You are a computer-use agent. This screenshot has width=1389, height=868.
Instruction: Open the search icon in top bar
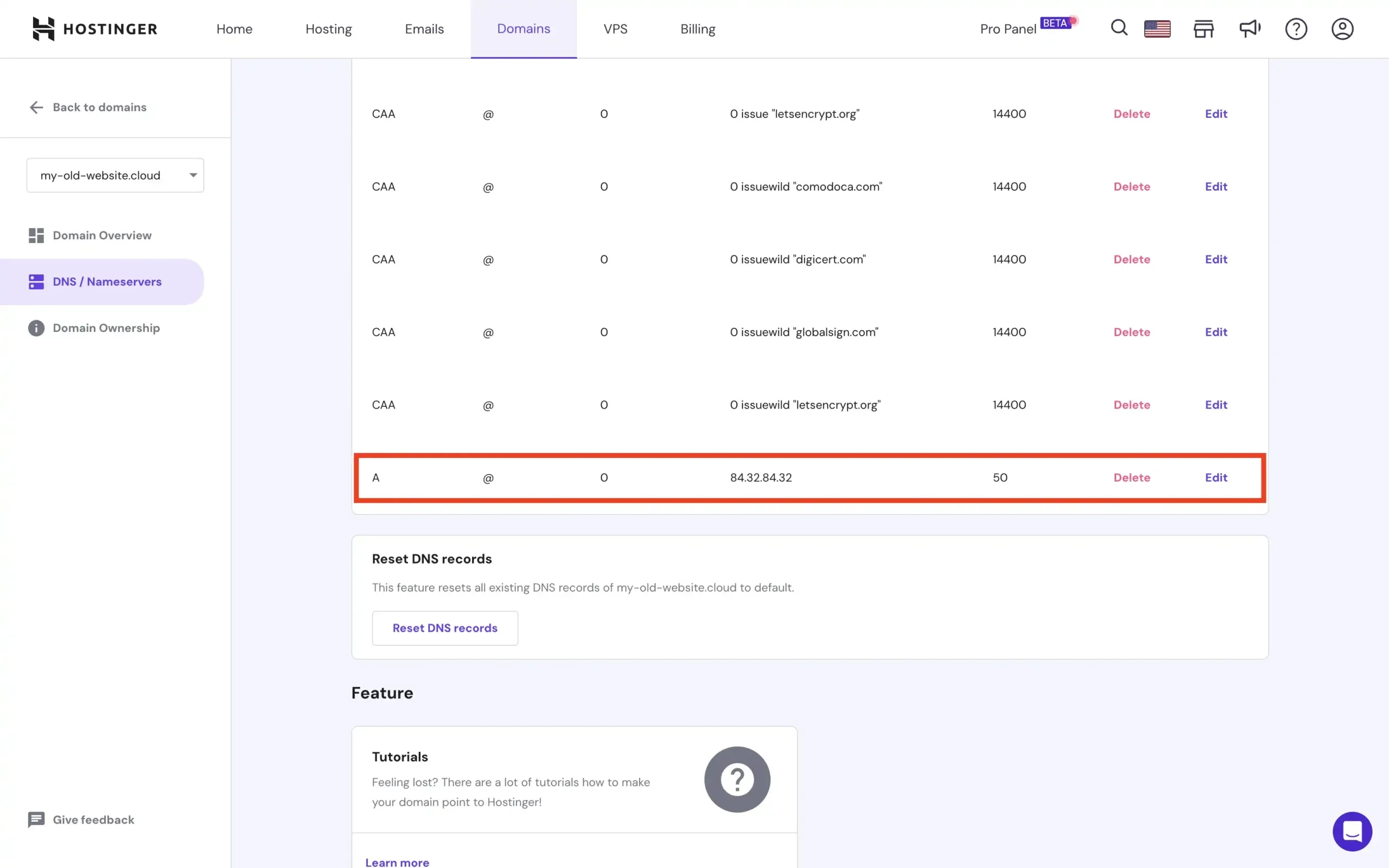1118,28
